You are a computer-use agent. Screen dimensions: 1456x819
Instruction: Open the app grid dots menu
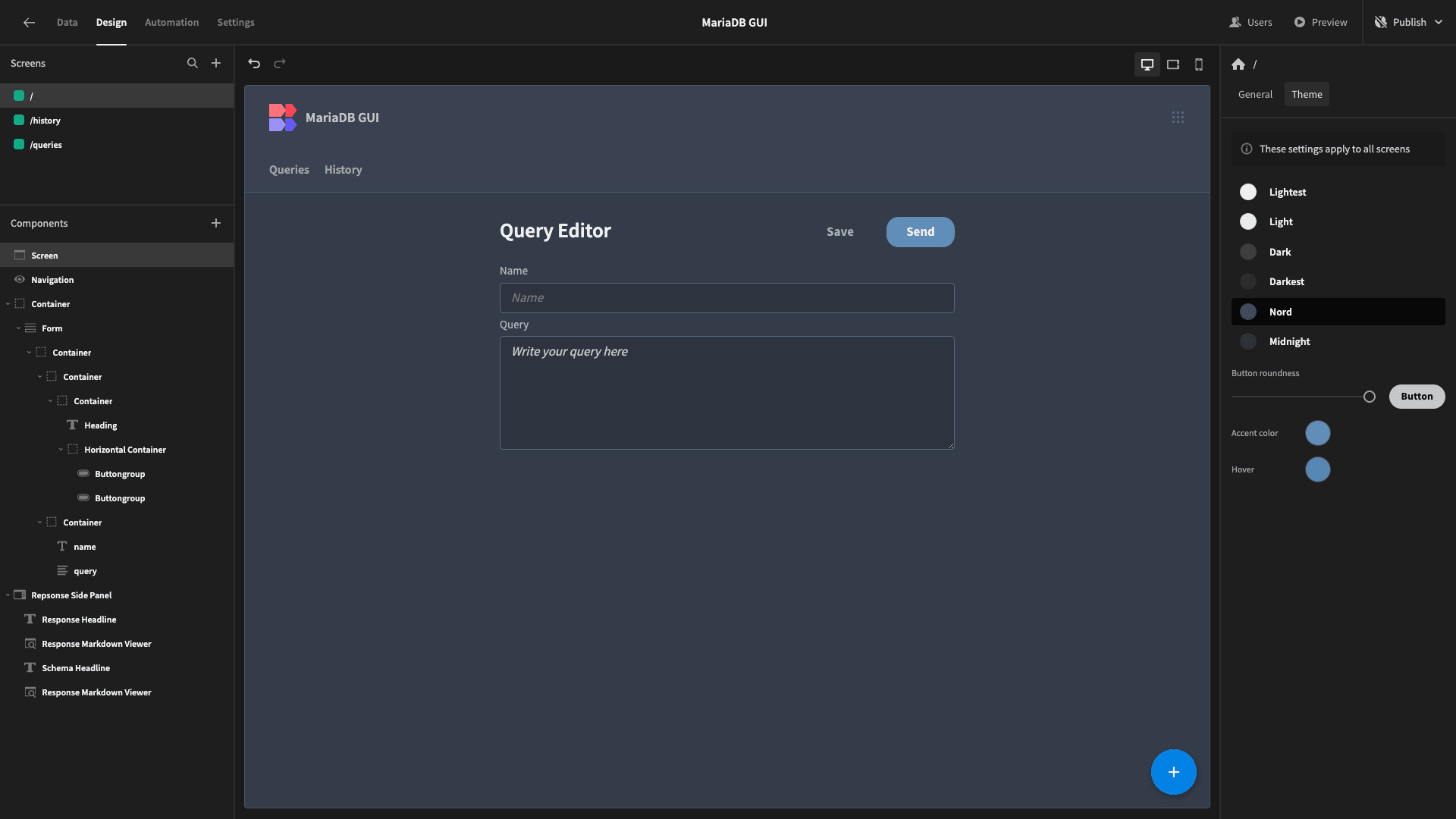[x=1178, y=118]
